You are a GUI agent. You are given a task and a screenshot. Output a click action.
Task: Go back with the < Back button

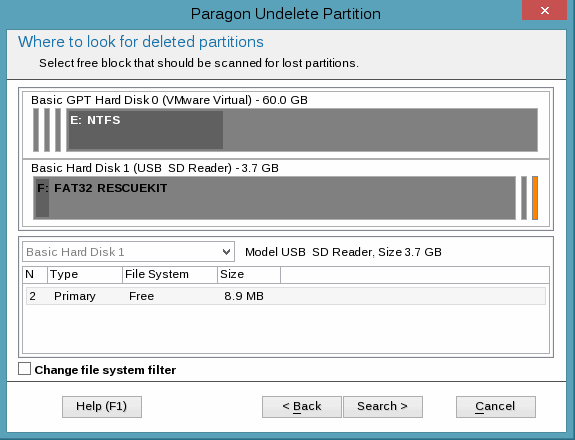[301, 407]
